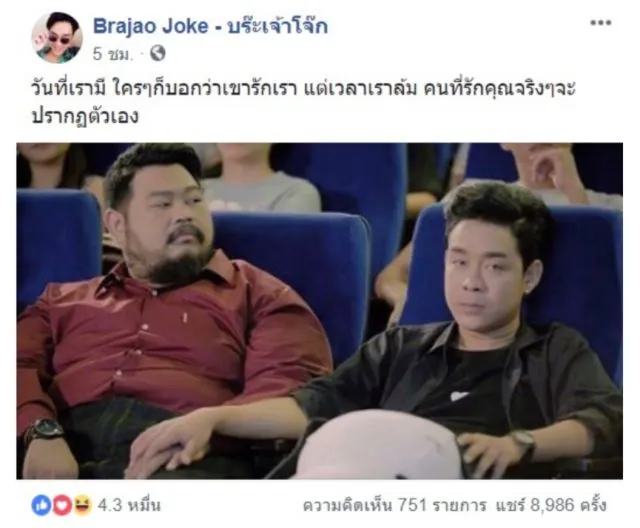Screen dimensions: 640x528
Task: Open the three-dot post options menu
Action: (601, 23)
